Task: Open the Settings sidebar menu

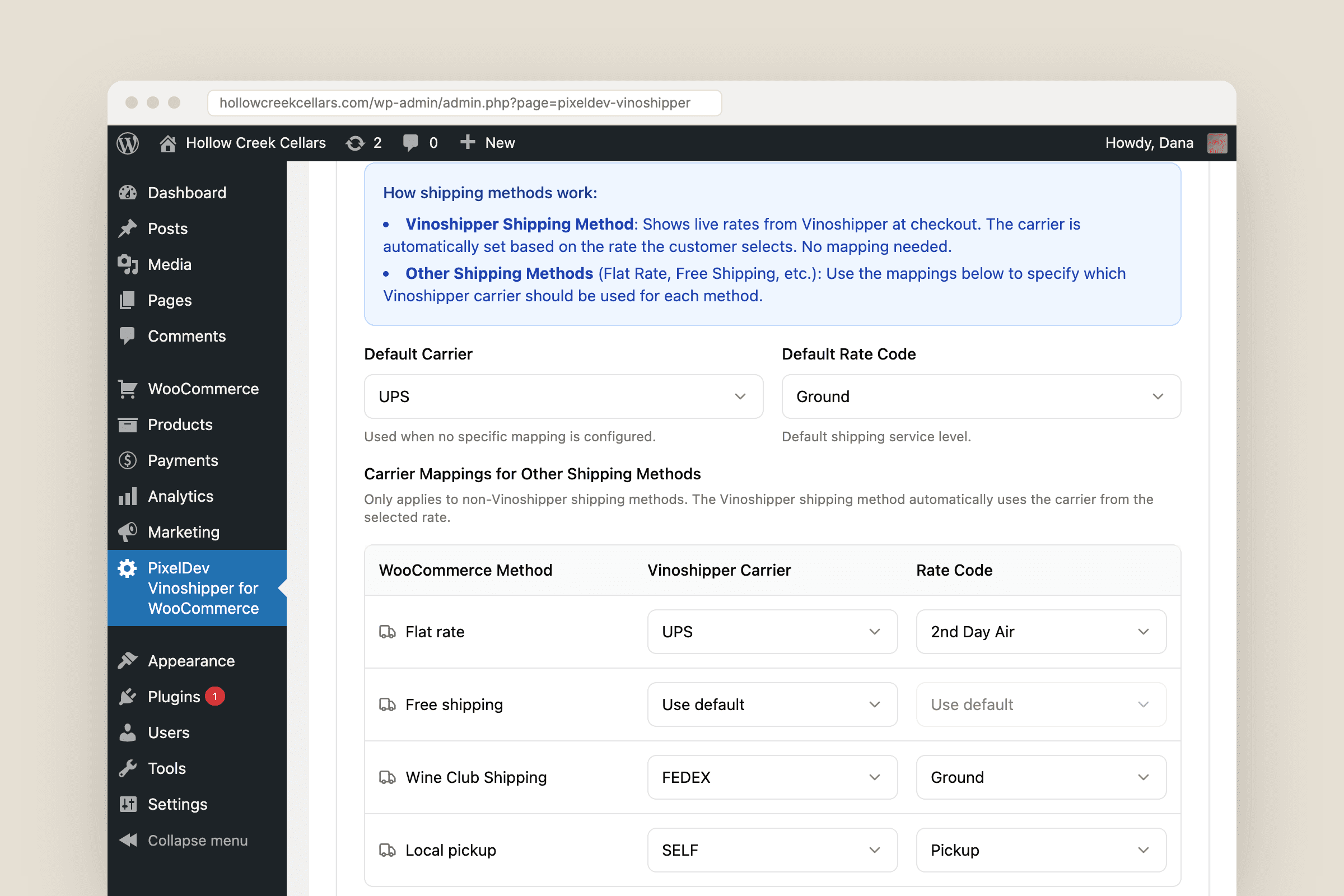Action: [x=197, y=804]
